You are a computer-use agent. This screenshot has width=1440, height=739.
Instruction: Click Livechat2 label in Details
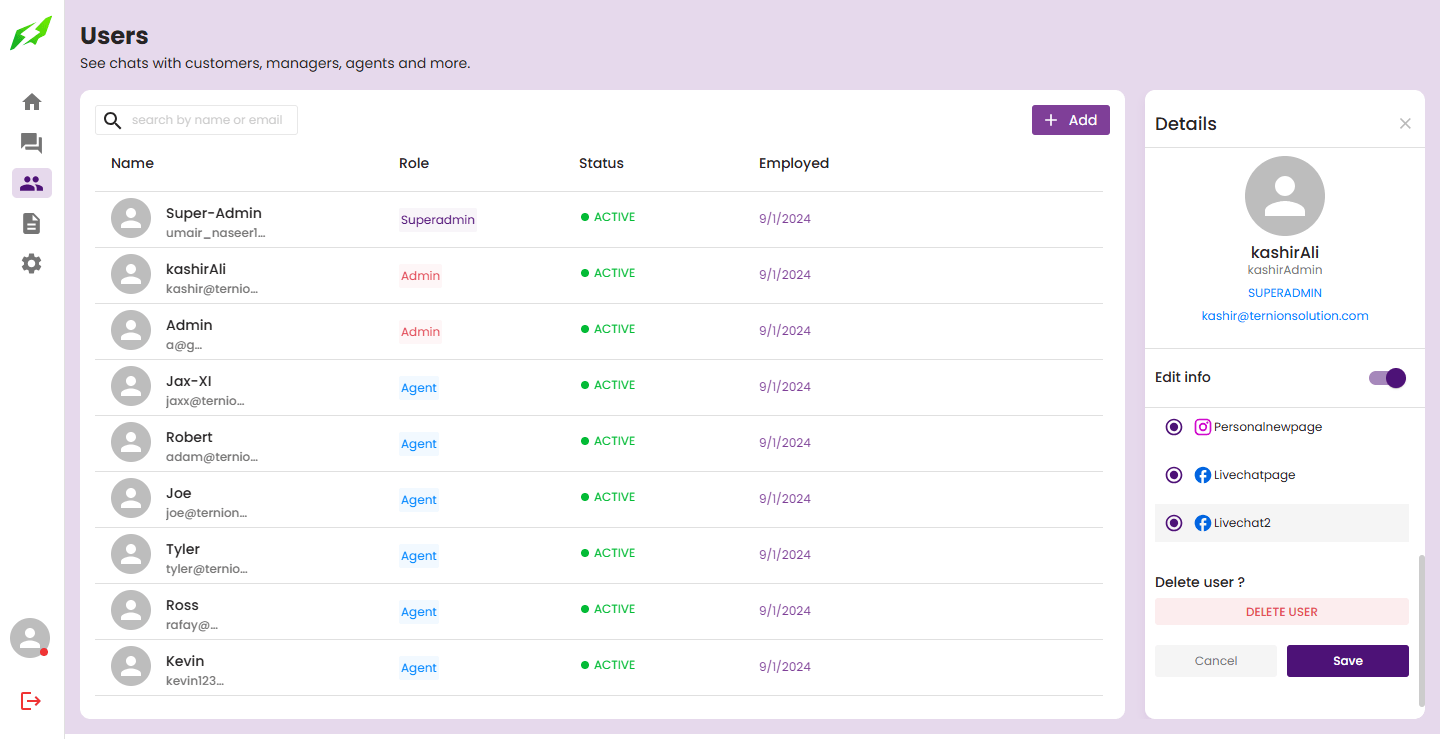(1242, 523)
